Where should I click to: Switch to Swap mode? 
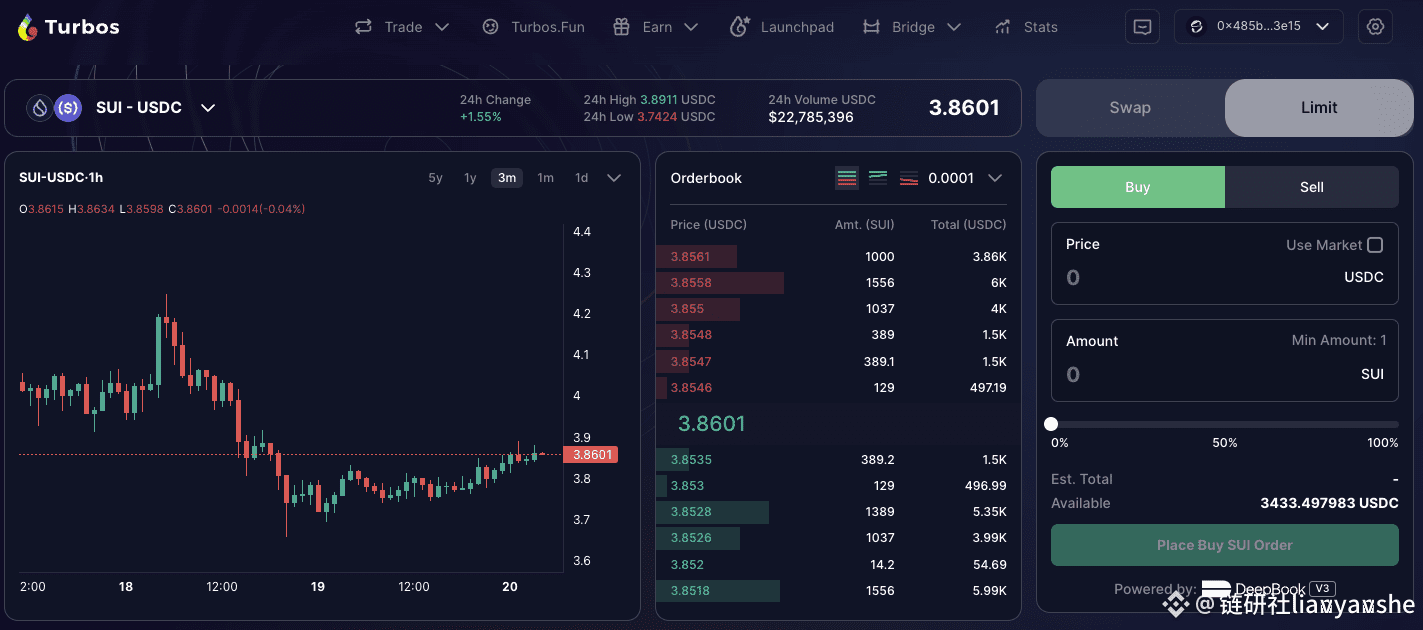[1130, 107]
